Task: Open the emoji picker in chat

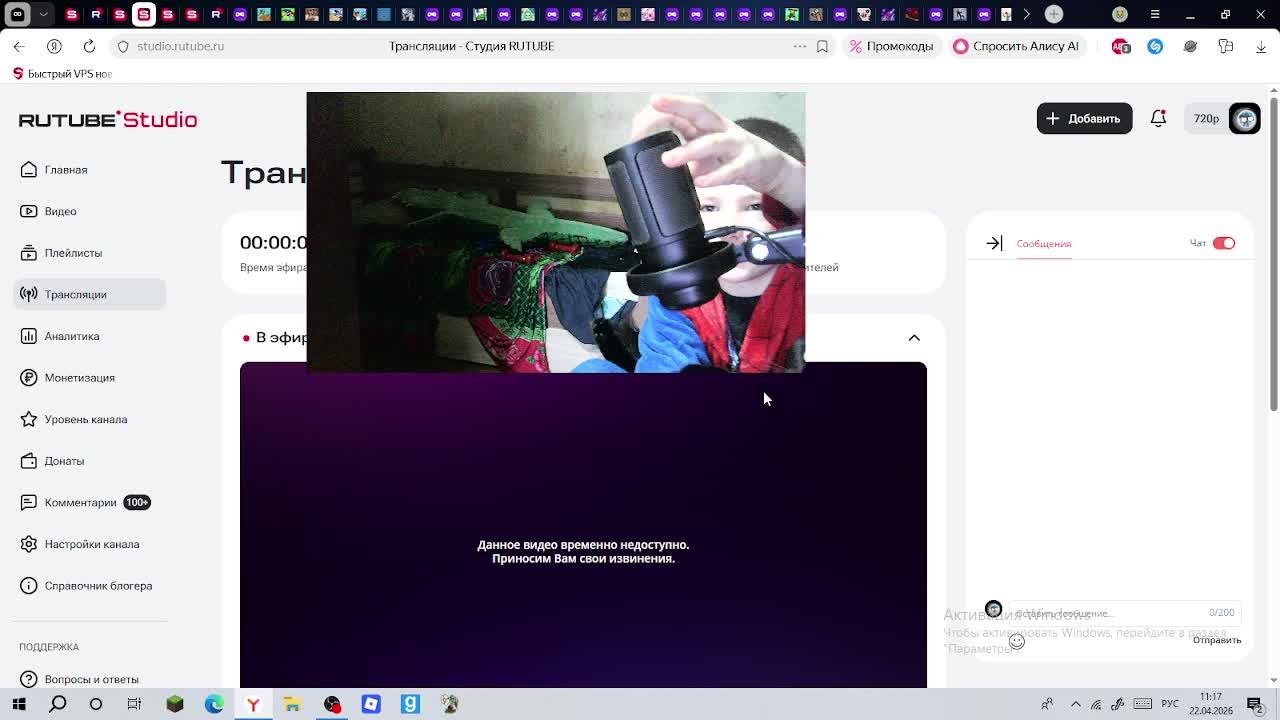Action: coord(1016,641)
